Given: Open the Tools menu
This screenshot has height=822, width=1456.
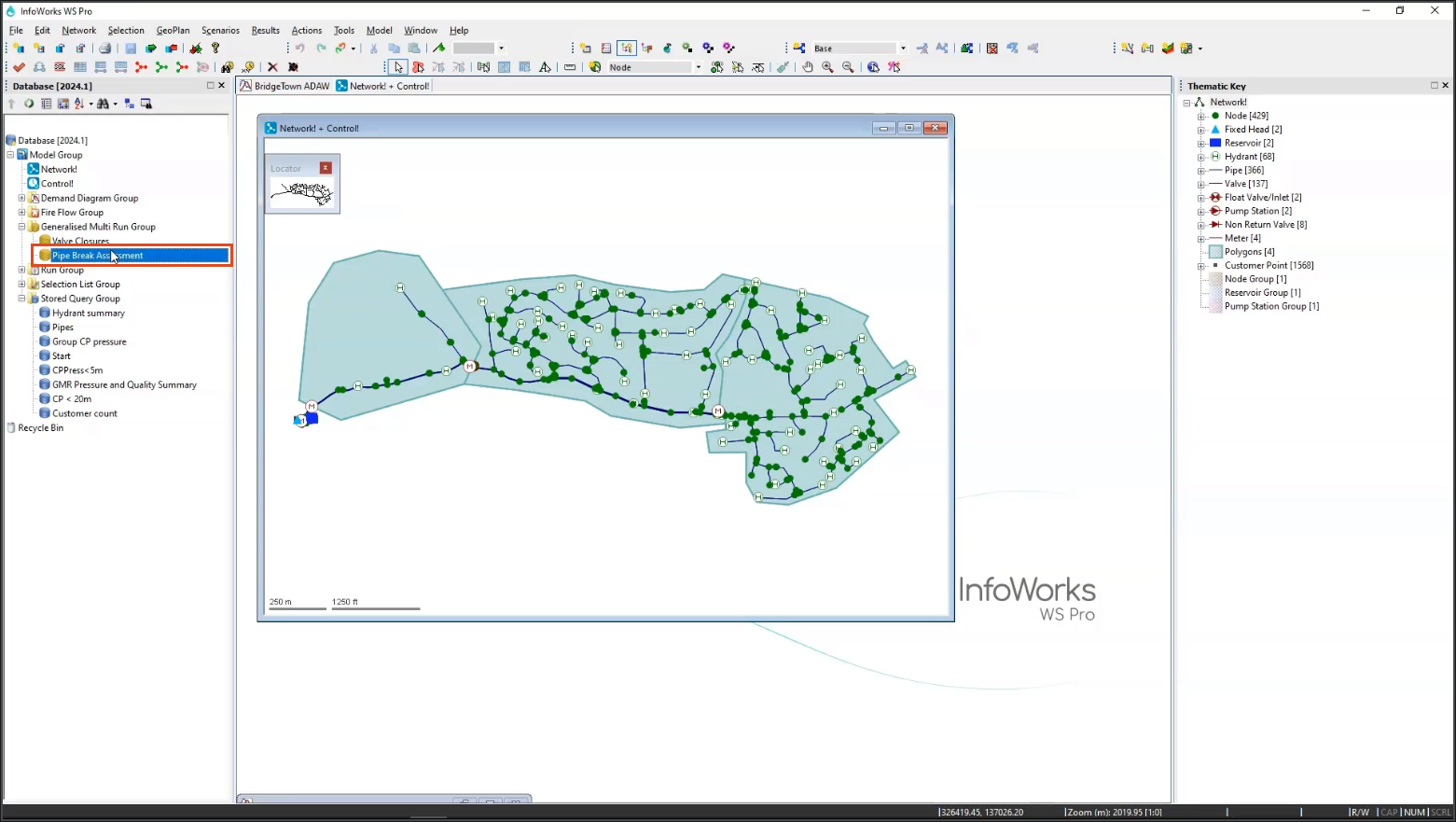Looking at the screenshot, I should tap(343, 30).
